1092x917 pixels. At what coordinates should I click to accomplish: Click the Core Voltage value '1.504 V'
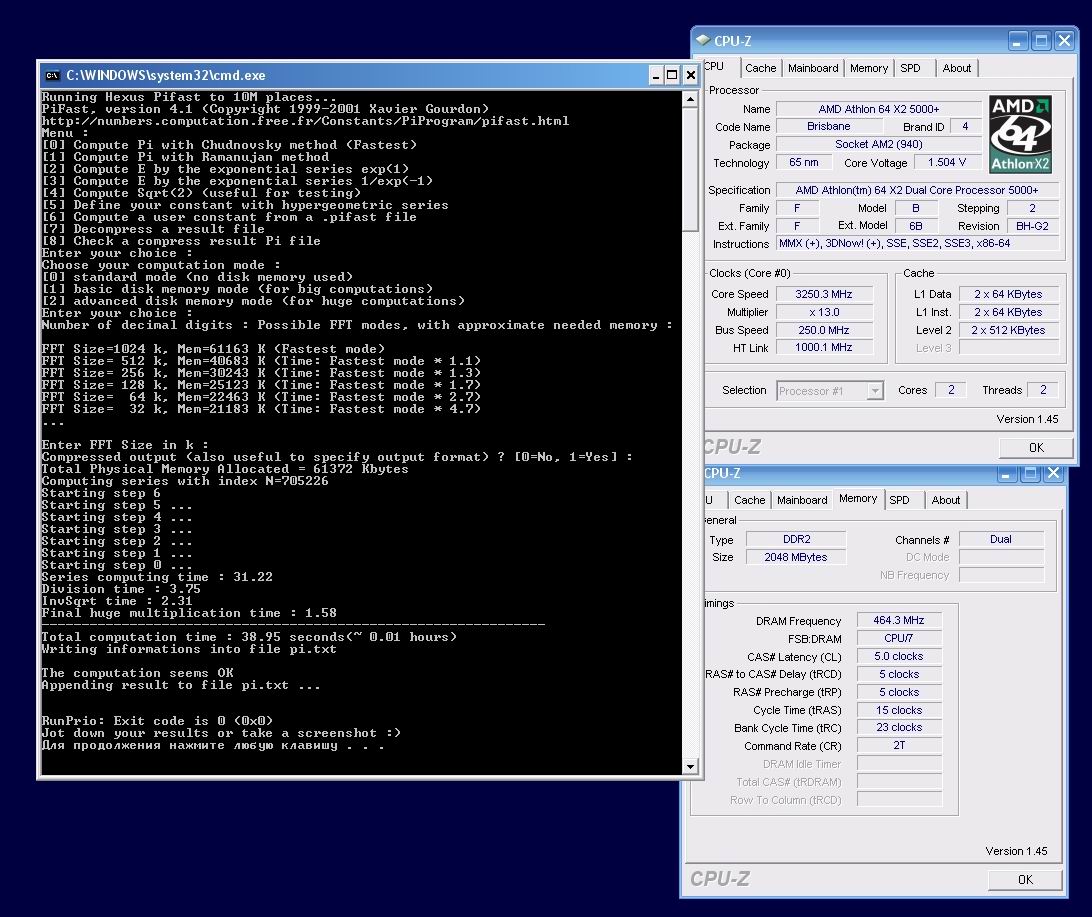(x=946, y=162)
